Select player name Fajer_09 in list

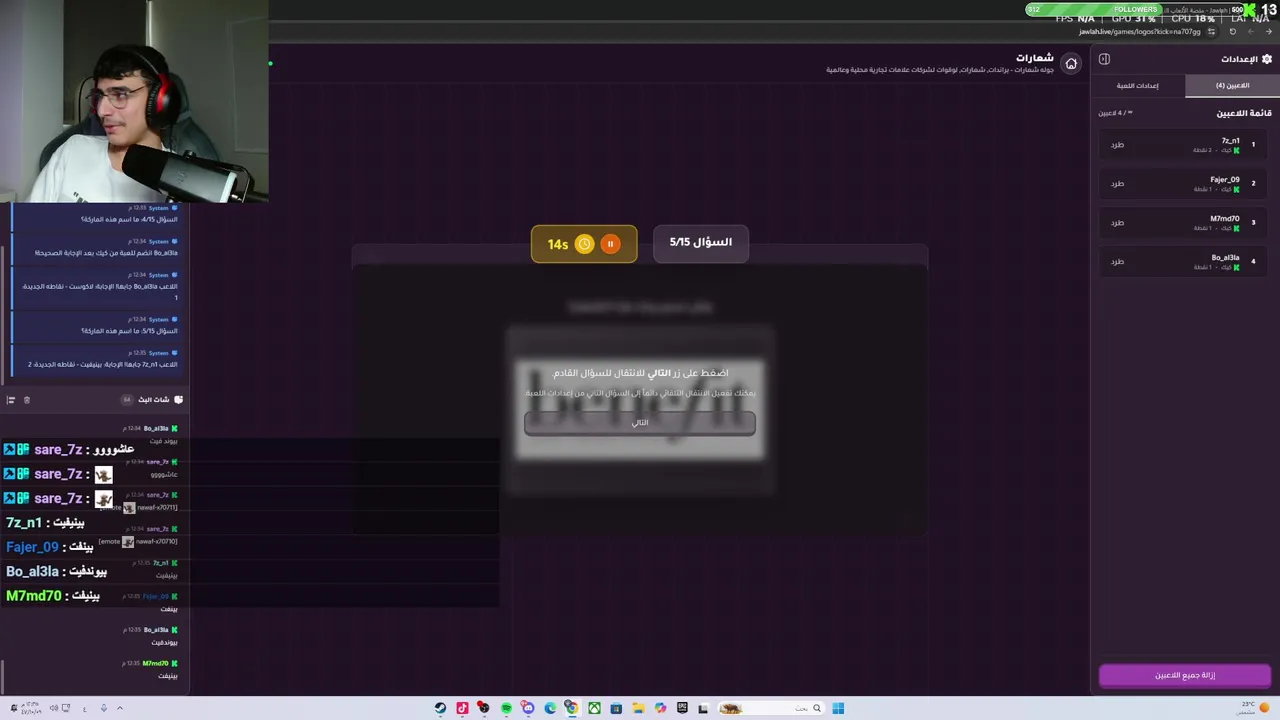[1225, 179]
